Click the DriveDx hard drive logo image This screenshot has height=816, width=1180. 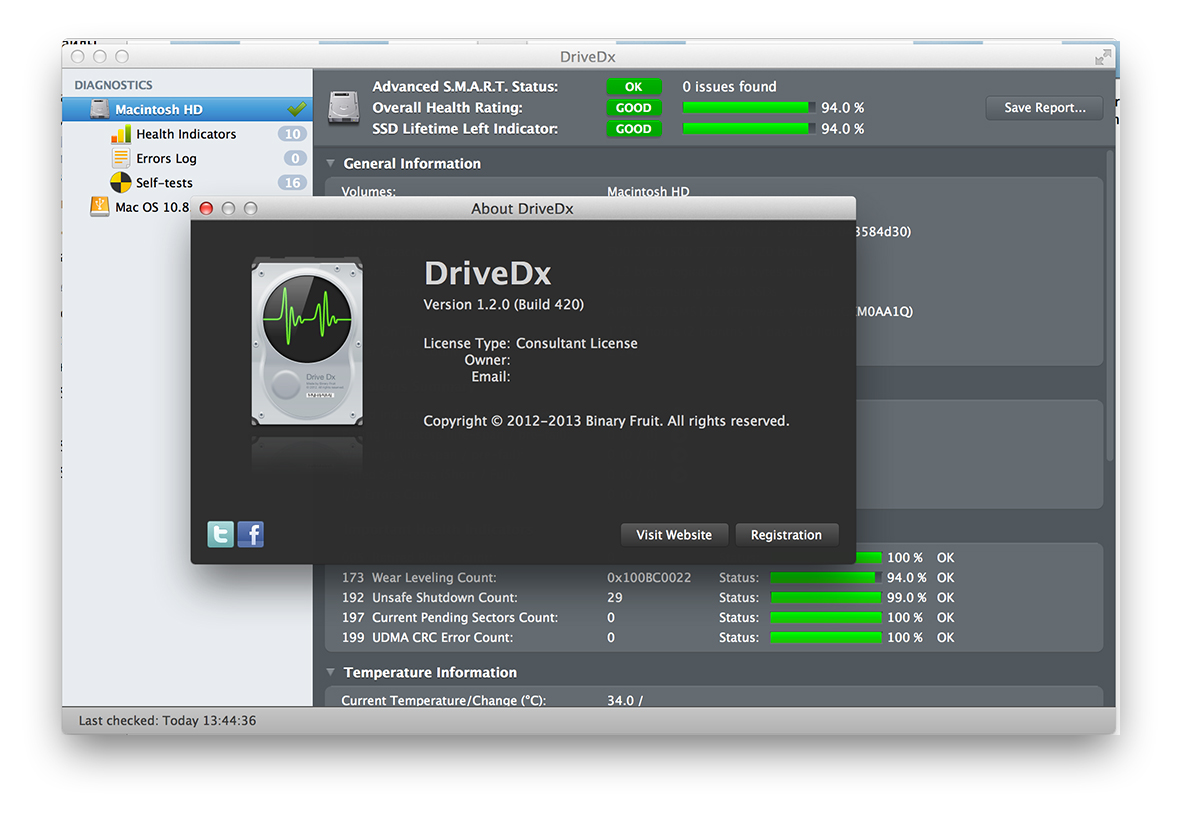tap(307, 341)
